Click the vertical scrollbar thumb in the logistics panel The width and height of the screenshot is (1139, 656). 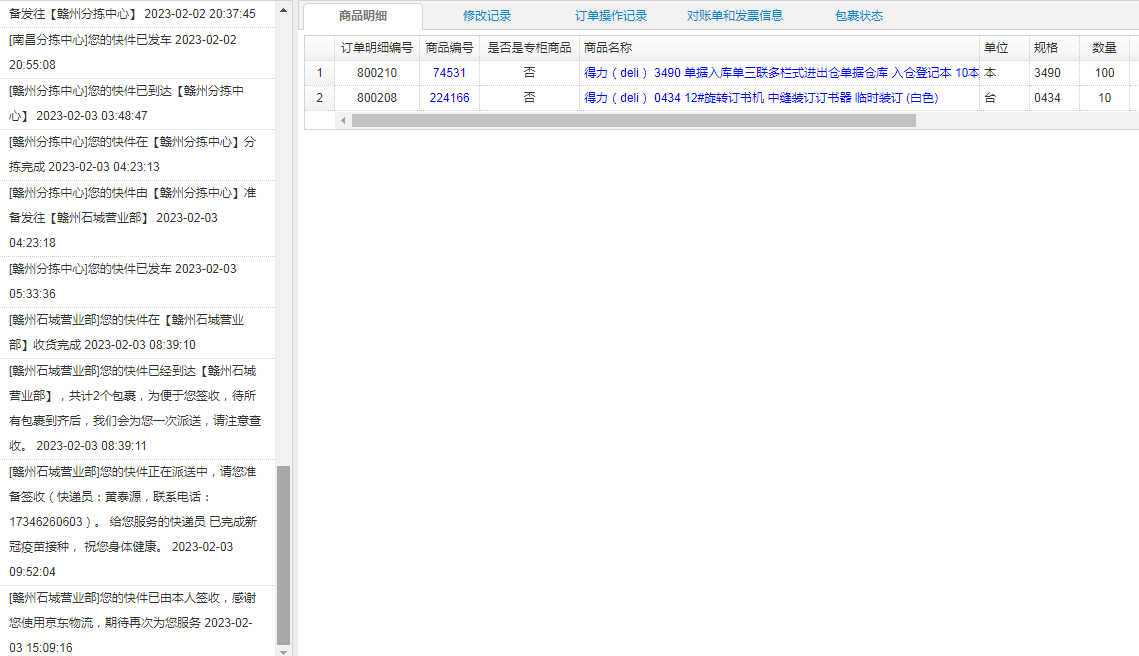coord(283,555)
